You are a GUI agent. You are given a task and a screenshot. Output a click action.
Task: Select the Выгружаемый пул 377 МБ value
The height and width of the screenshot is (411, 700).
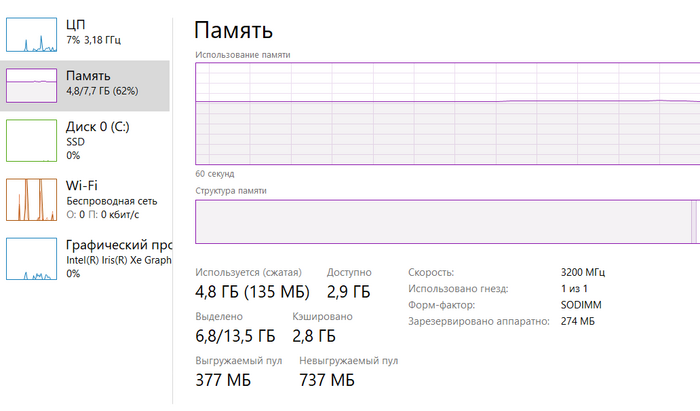pos(223,380)
